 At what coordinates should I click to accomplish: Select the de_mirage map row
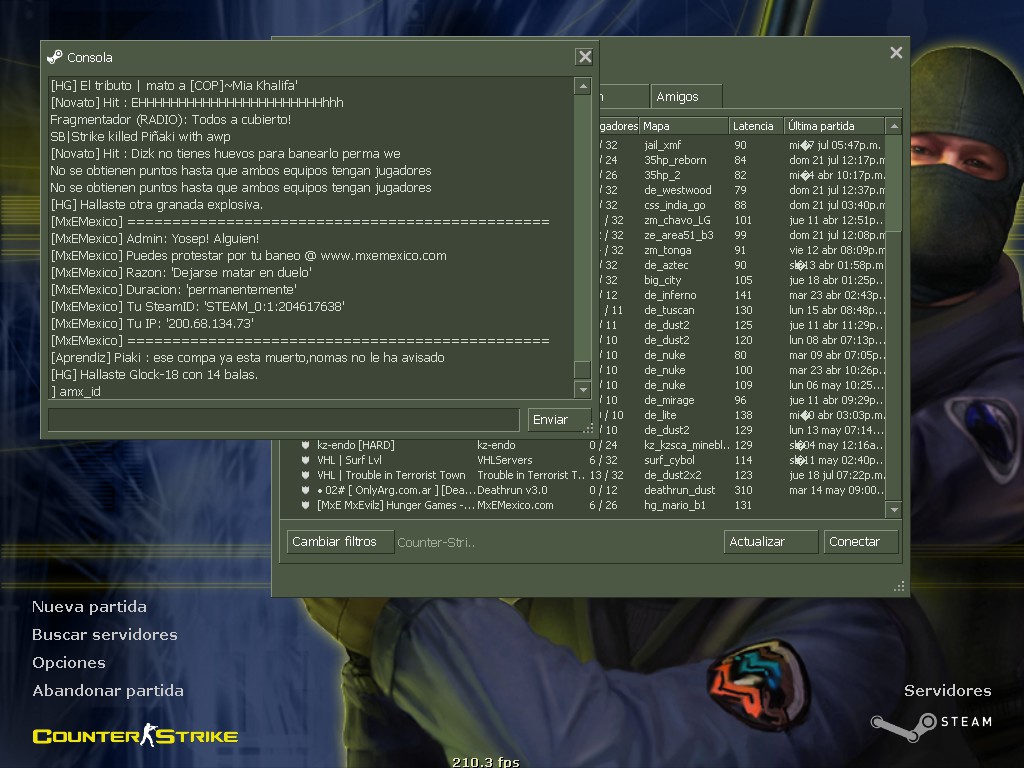(742, 400)
